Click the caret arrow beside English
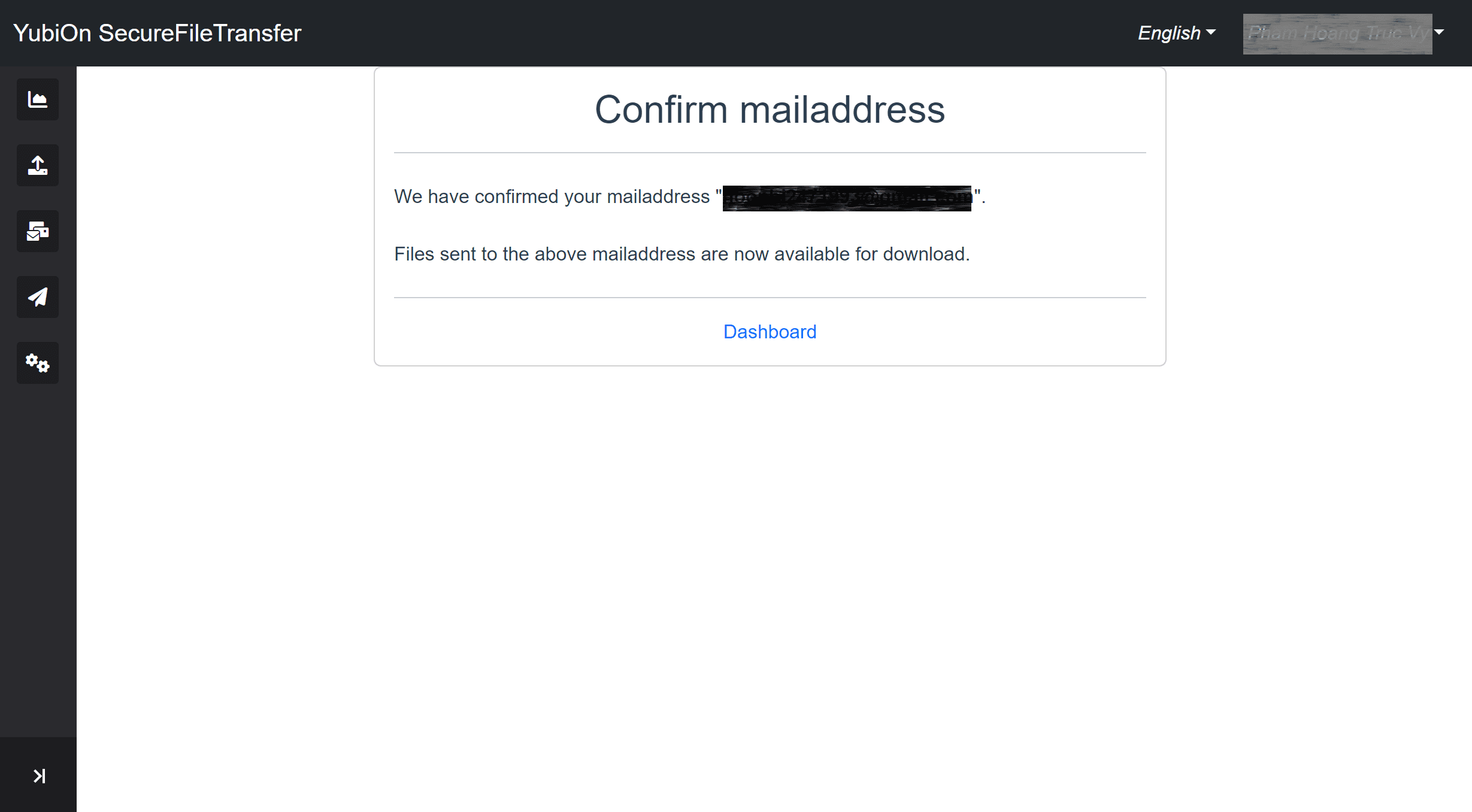Viewport: 1472px width, 812px height. pyautogui.click(x=1211, y=32)
